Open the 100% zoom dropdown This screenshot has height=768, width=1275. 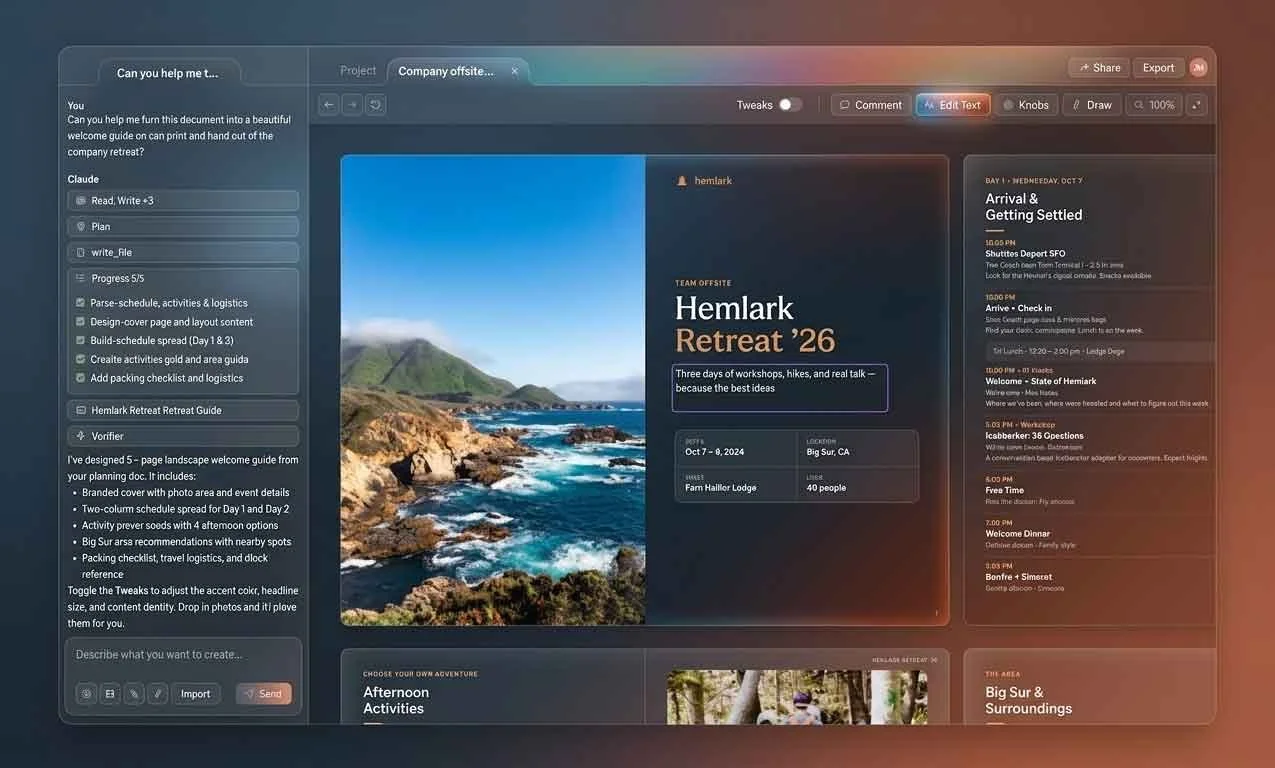[x=1154, y=105]
